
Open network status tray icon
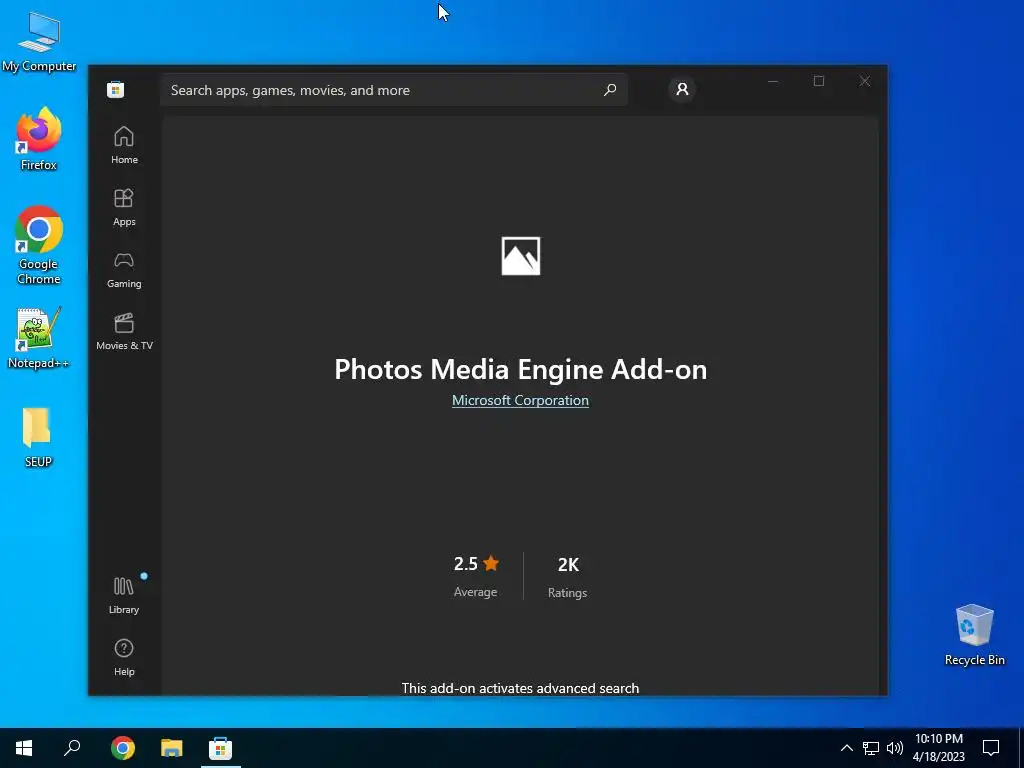(x=871, y=748)
